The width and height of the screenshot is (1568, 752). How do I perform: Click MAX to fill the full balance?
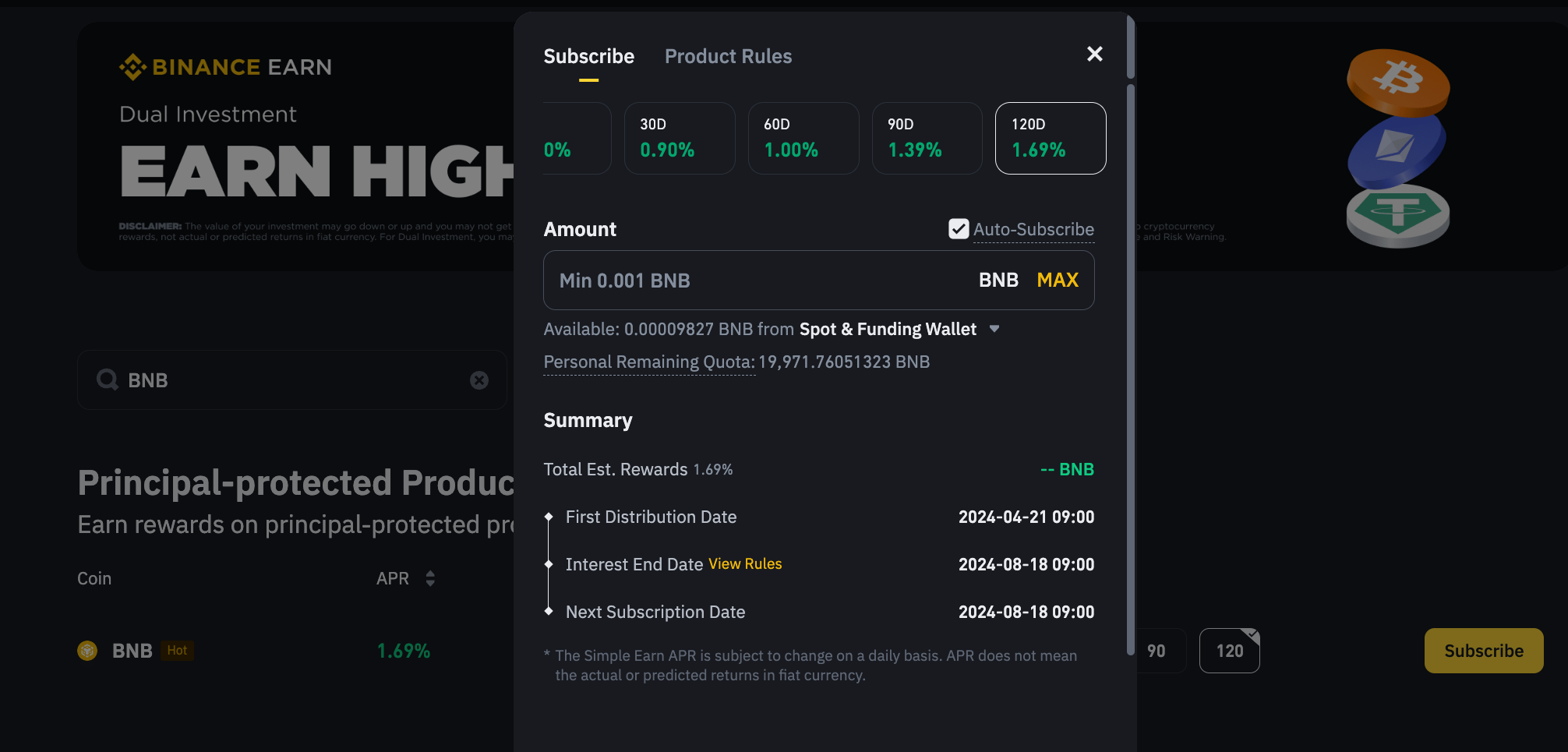(x=1058, y=280)
